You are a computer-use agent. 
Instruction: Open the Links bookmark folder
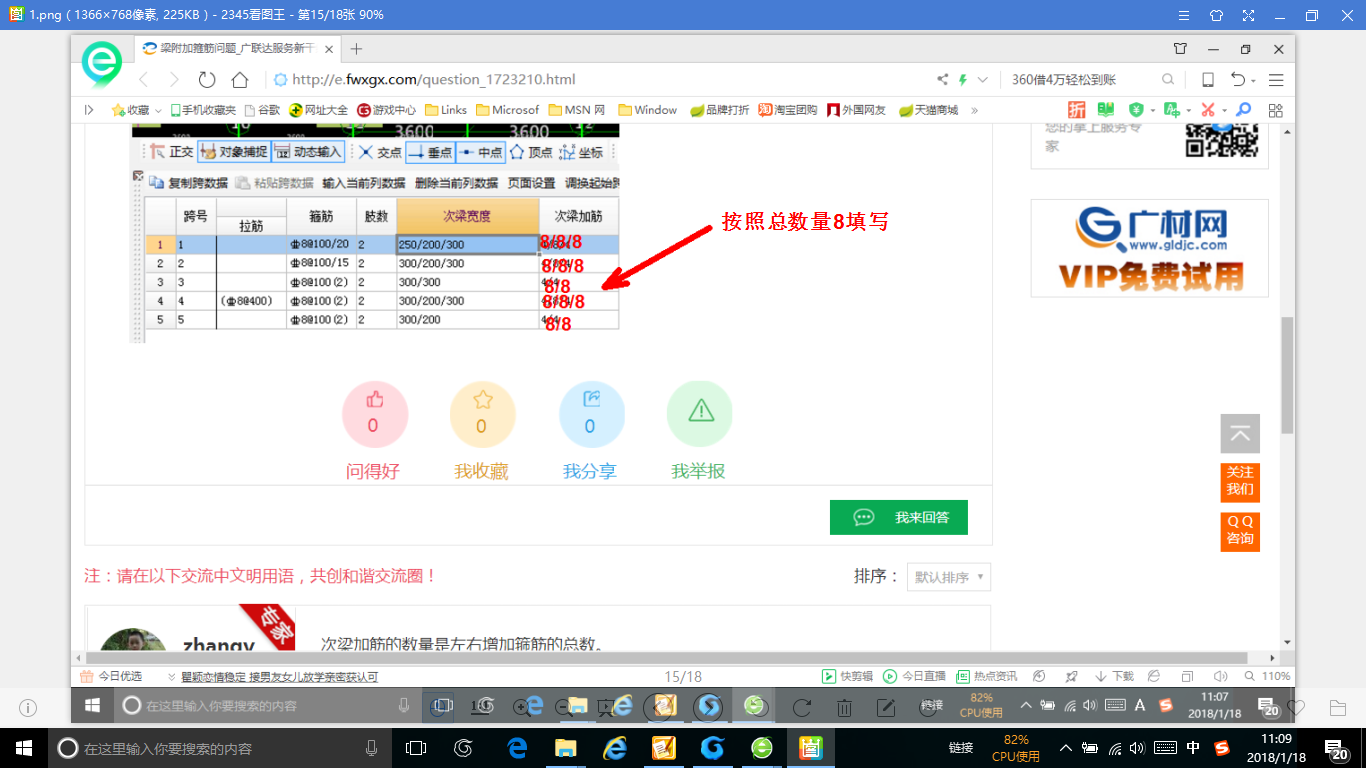pyautogui.click(x=446, y=110)
